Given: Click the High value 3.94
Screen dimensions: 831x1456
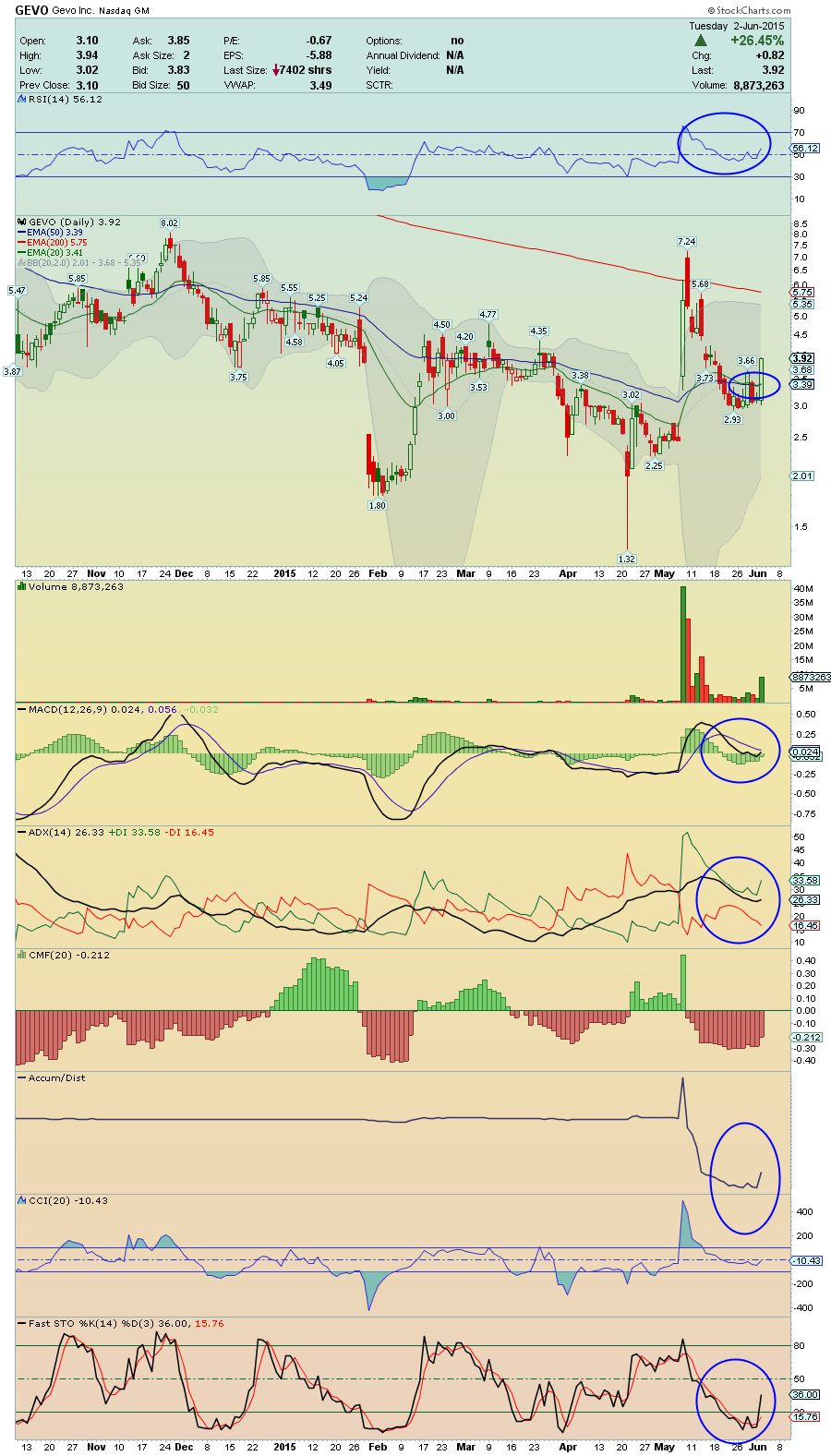Looking at the screenshot, I should [x=87, y=55].
